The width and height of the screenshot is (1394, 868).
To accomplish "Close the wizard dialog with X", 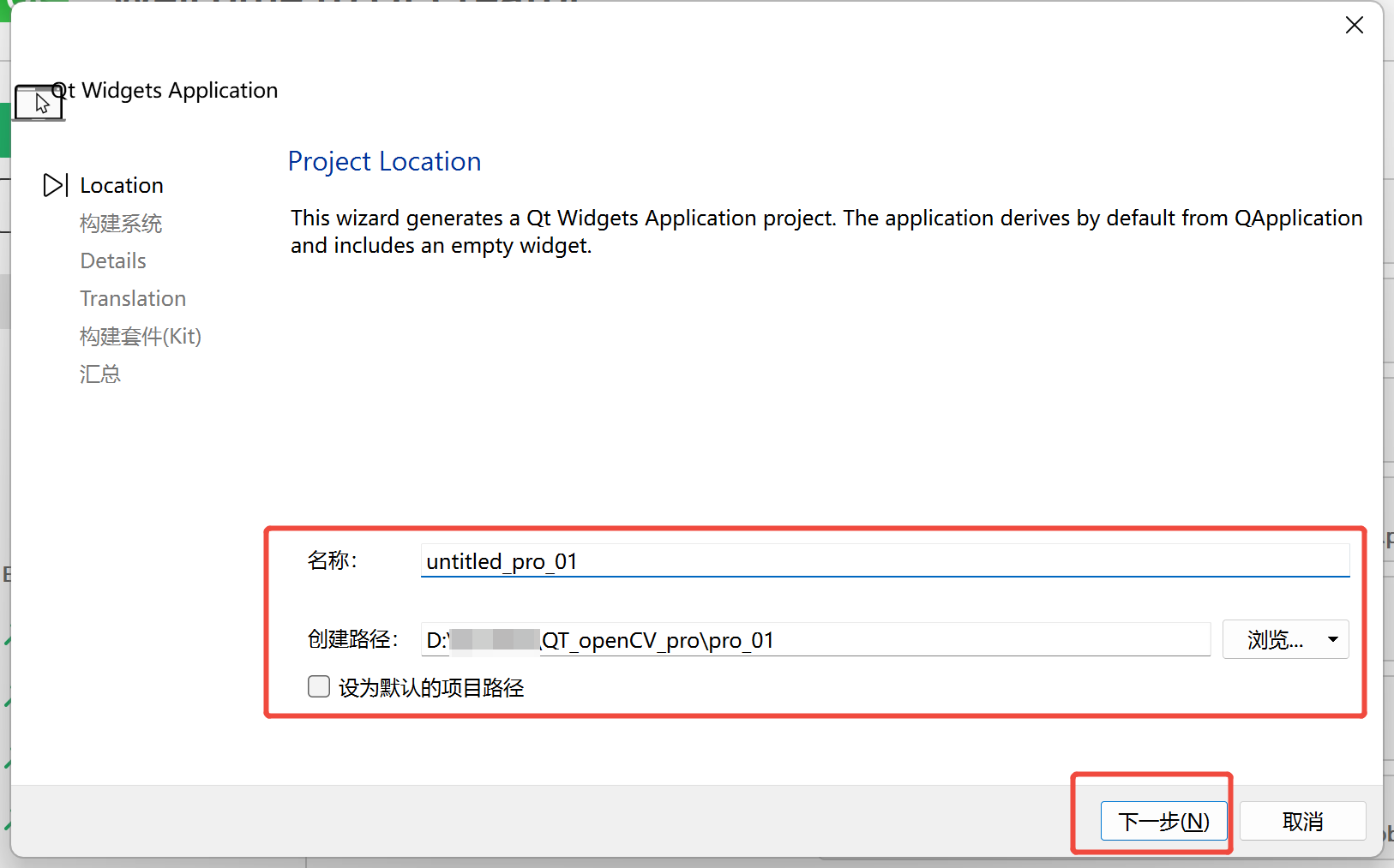I will coord(1355,25).
